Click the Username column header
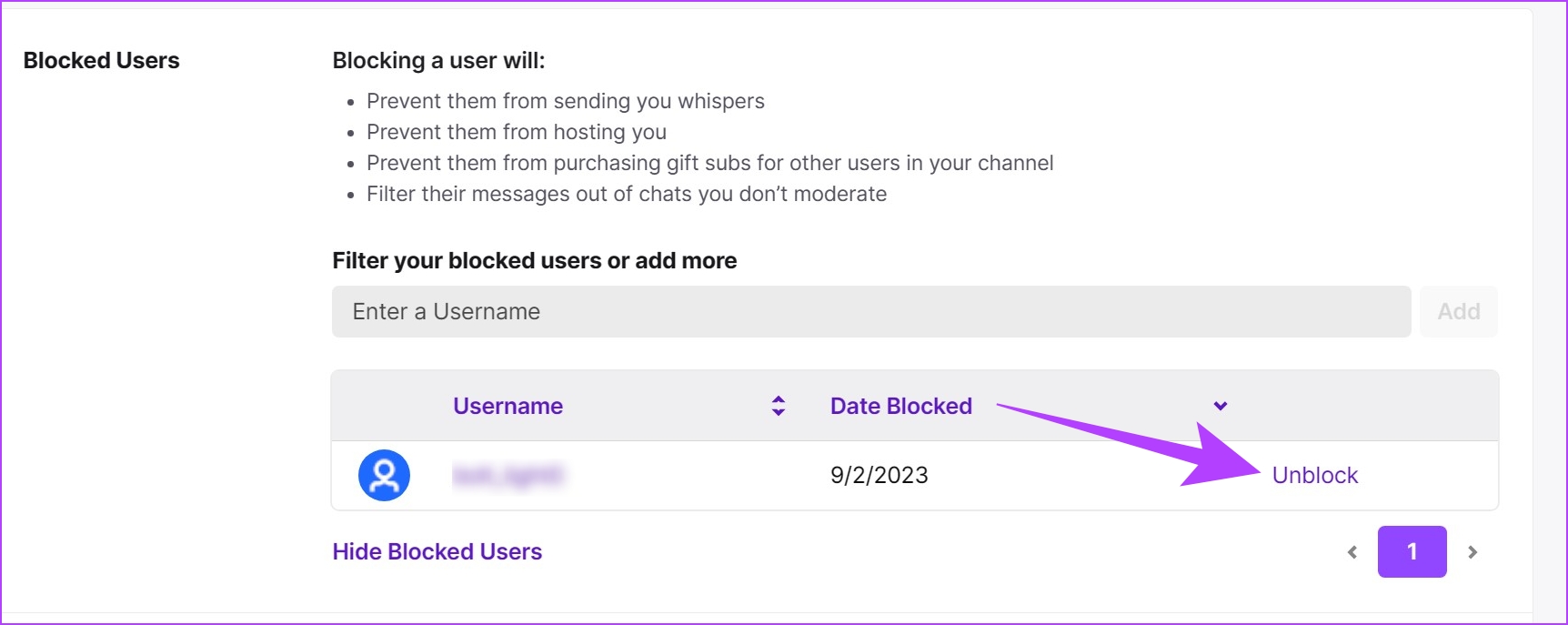Viewport: 1568px width, 625px height. pyautogui.click(x=508, y=406)
